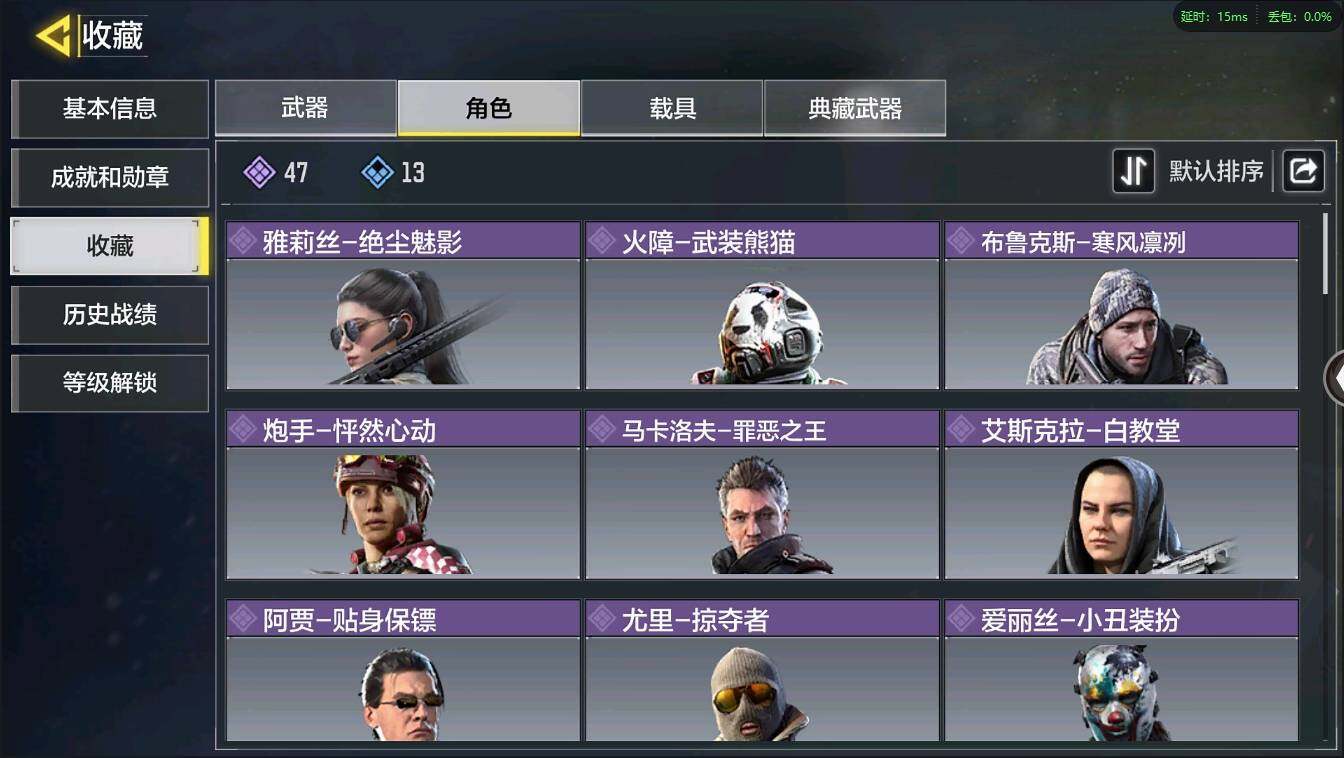Open 成就和勋章 sidebar section
Screen dimensions: 1344x758
(x=110, y=178)
